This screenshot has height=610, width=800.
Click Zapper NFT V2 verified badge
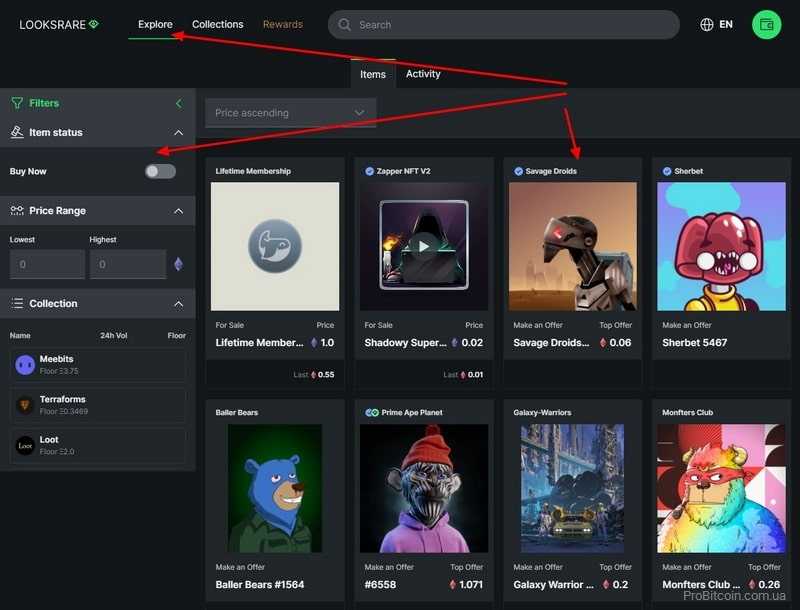369,171
